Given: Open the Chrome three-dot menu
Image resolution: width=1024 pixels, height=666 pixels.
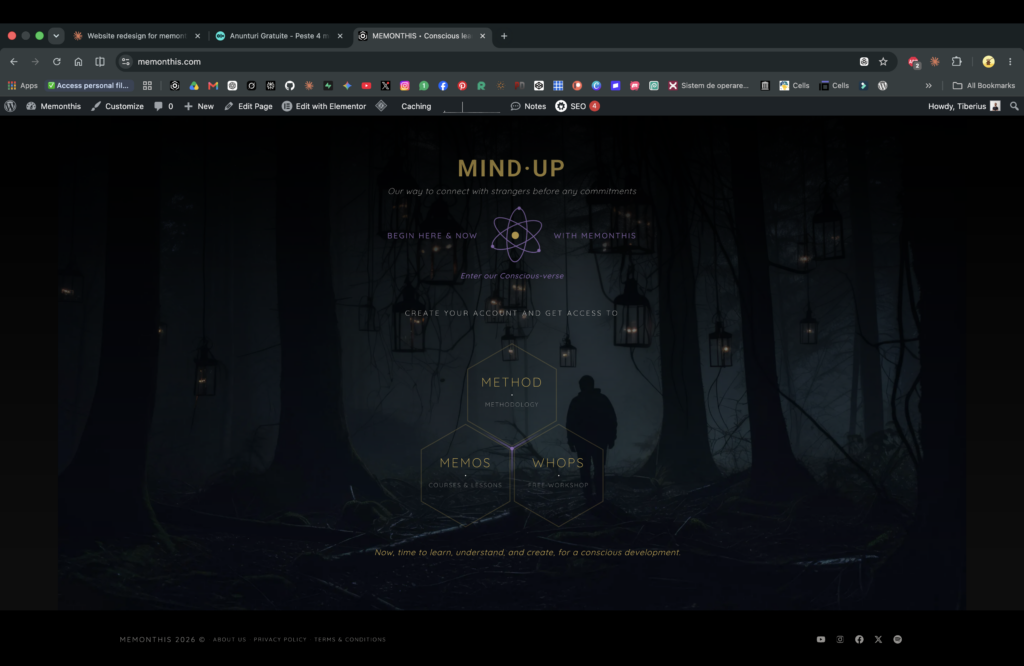Looking at the screenshot, I should click(1010, 61).
